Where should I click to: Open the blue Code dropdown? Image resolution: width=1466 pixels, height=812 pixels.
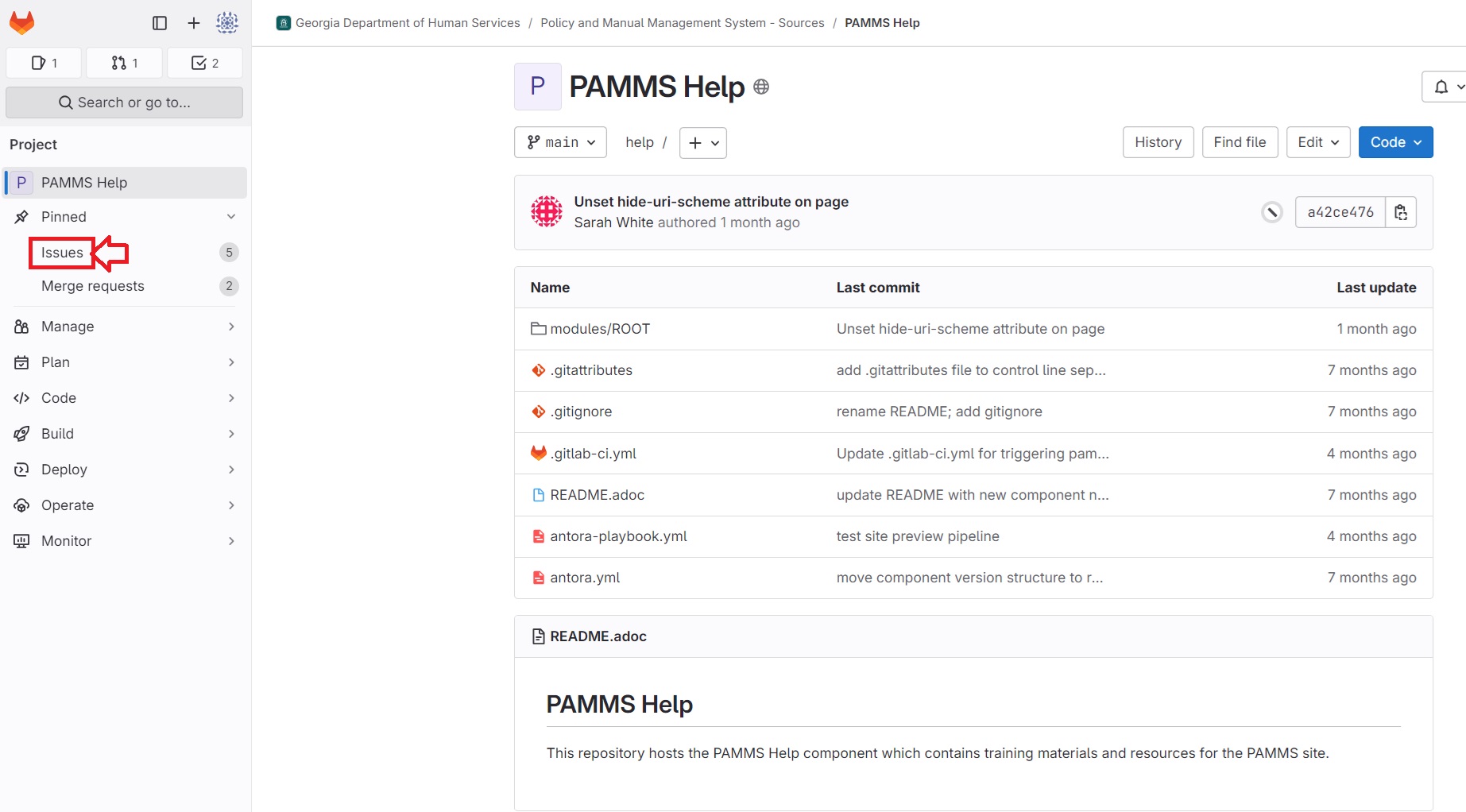1395,142
